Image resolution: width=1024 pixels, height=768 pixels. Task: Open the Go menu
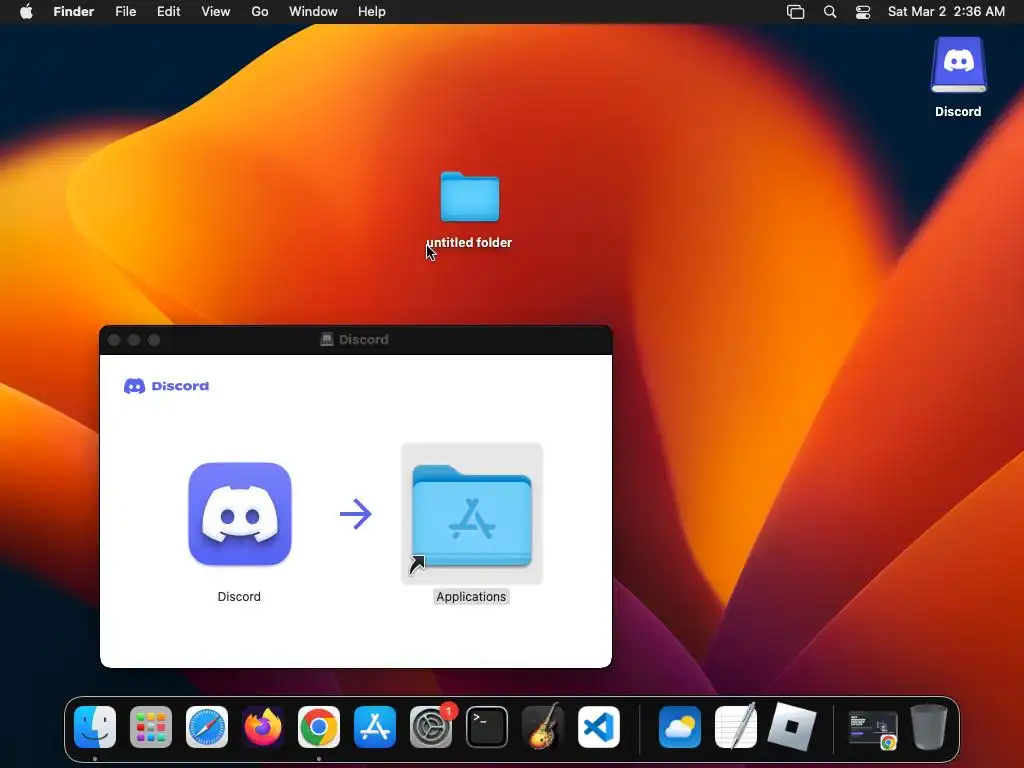tap(260, 12)
